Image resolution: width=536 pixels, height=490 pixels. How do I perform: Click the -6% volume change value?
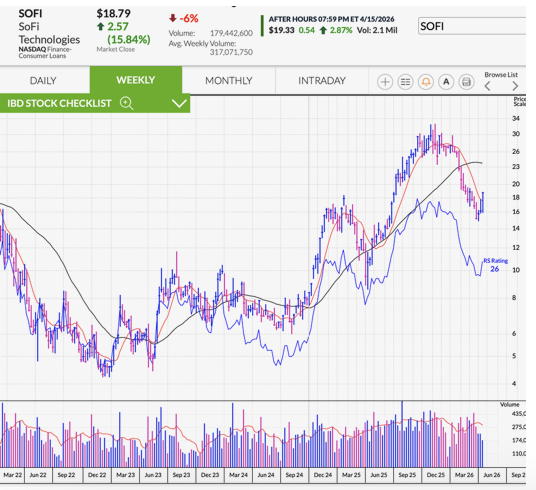click(x=189, y=18)
